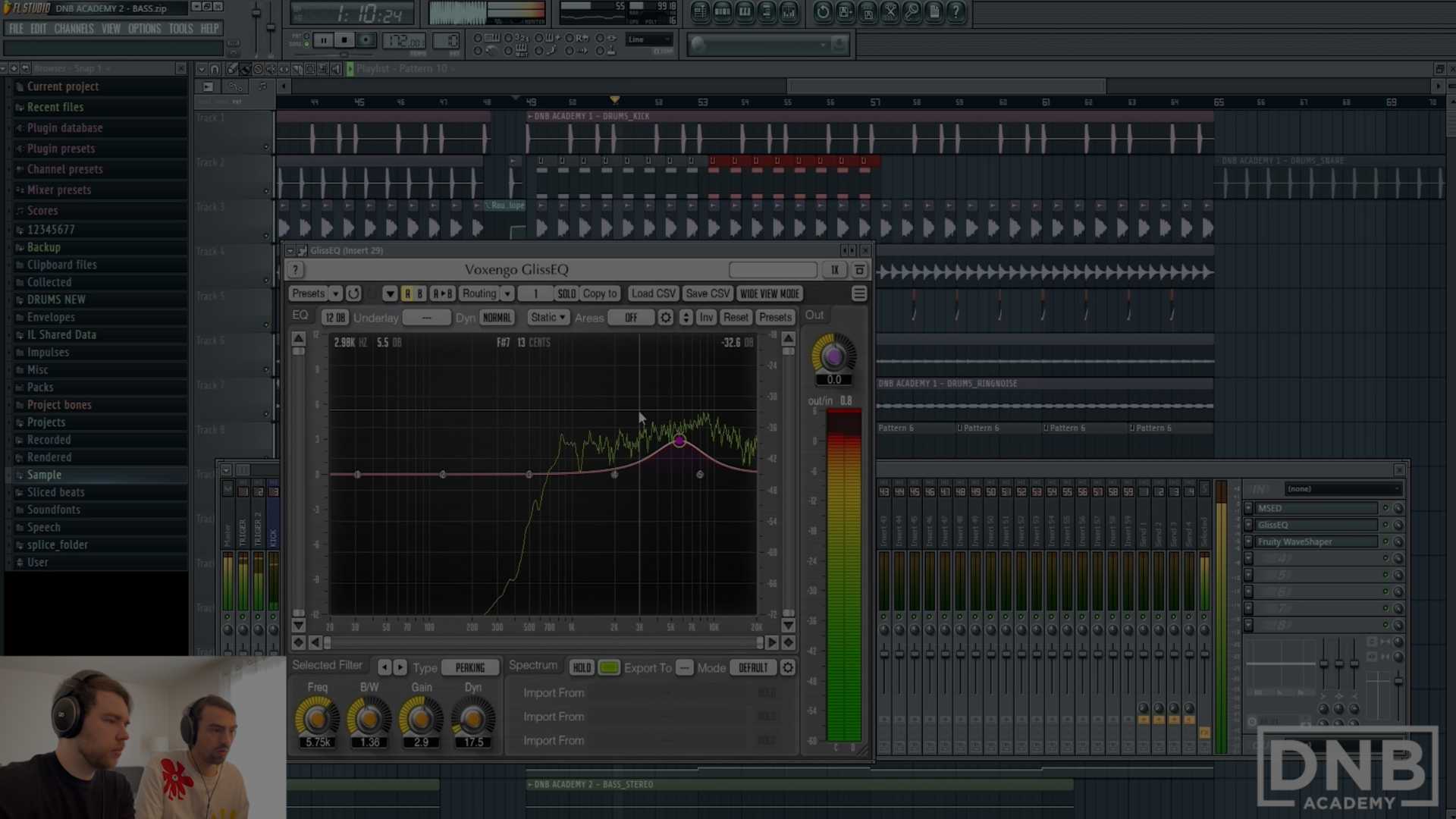
Task: Click the save project icon
Action: [x=845, y=12]
